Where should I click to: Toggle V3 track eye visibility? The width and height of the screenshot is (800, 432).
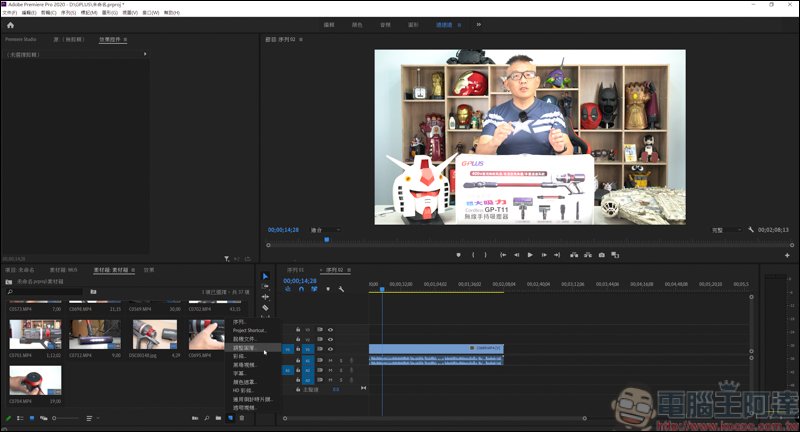[330, 329]
